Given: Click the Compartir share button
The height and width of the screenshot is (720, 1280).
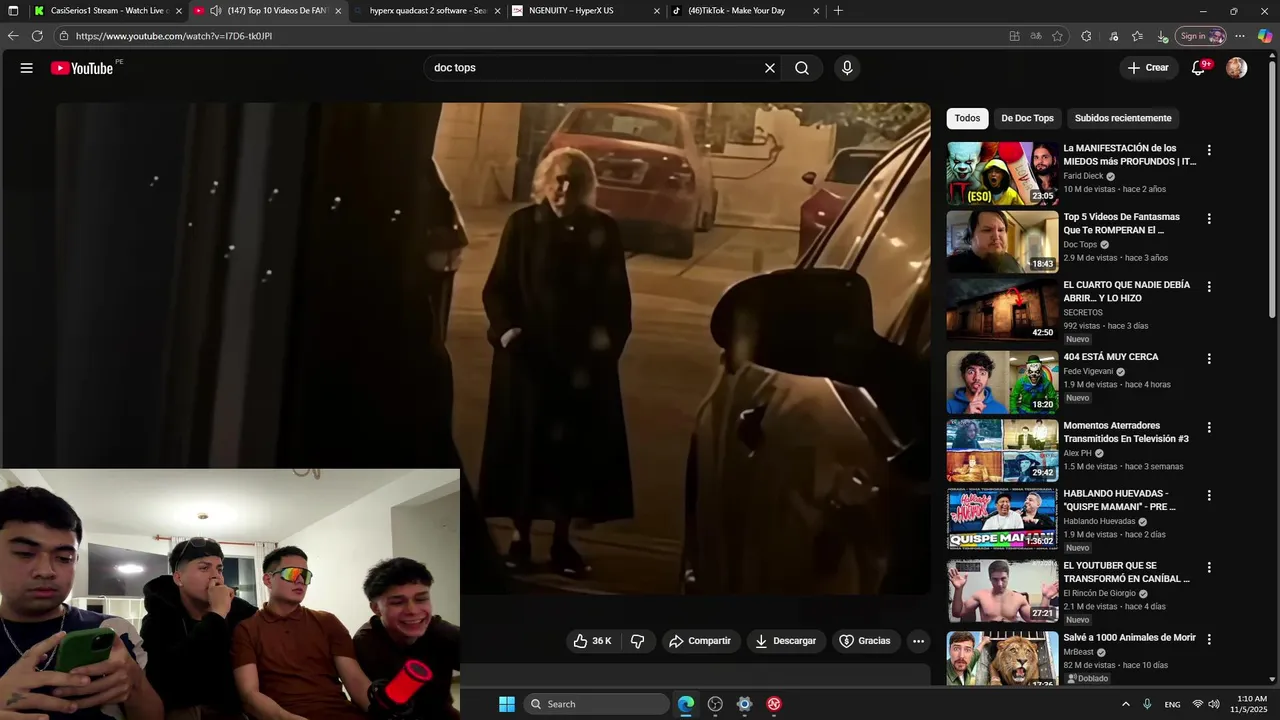Looking at the screenshot, I should [x=700, y=641].
